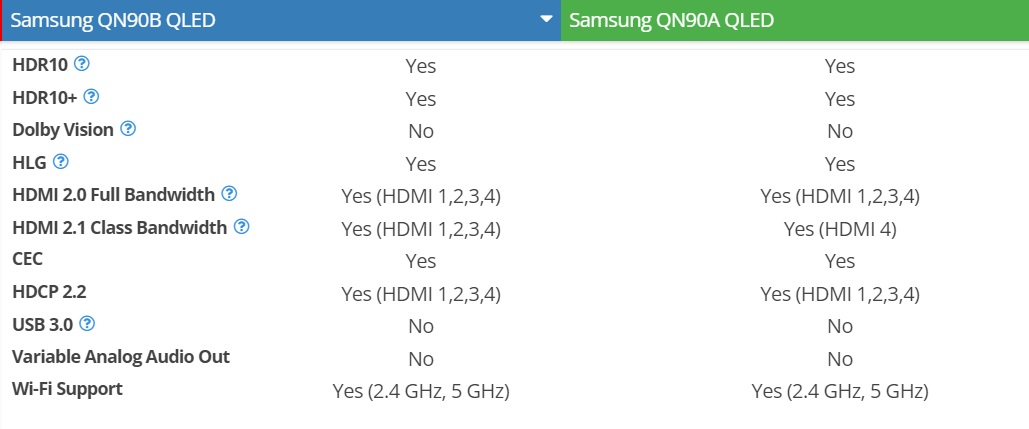Click the Dolby Vision label text
Viewport: 1029px width, 429px height.
pos(63,130)
